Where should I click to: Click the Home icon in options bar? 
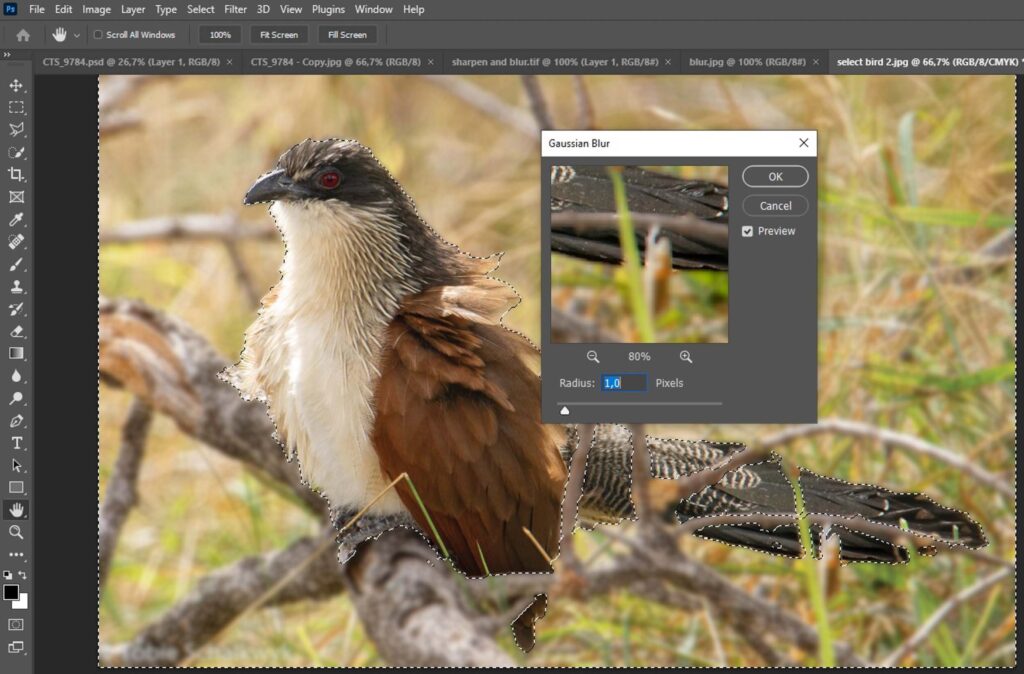pos(23,35)
